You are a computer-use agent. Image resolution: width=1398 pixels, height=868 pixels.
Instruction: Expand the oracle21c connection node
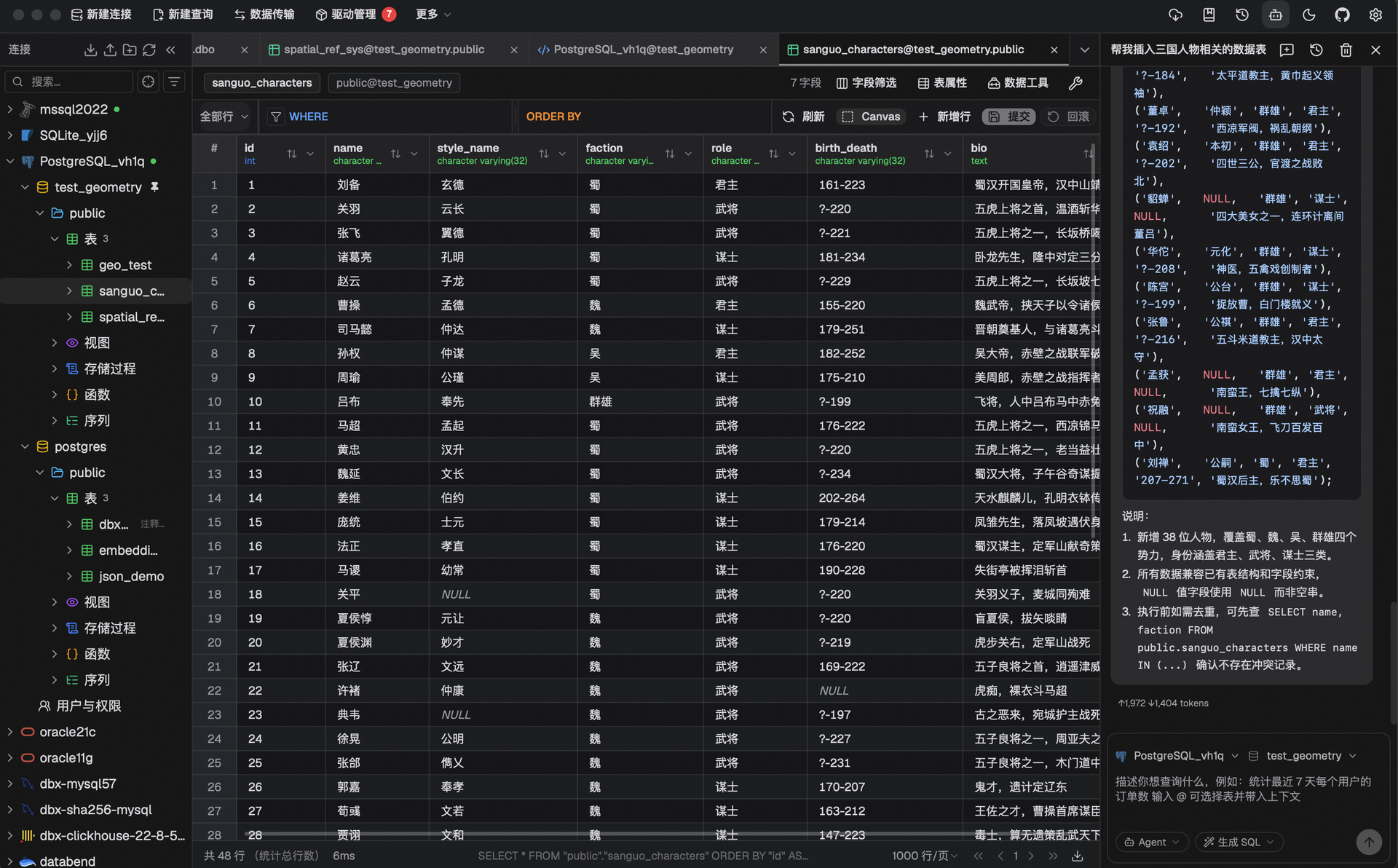9,732
